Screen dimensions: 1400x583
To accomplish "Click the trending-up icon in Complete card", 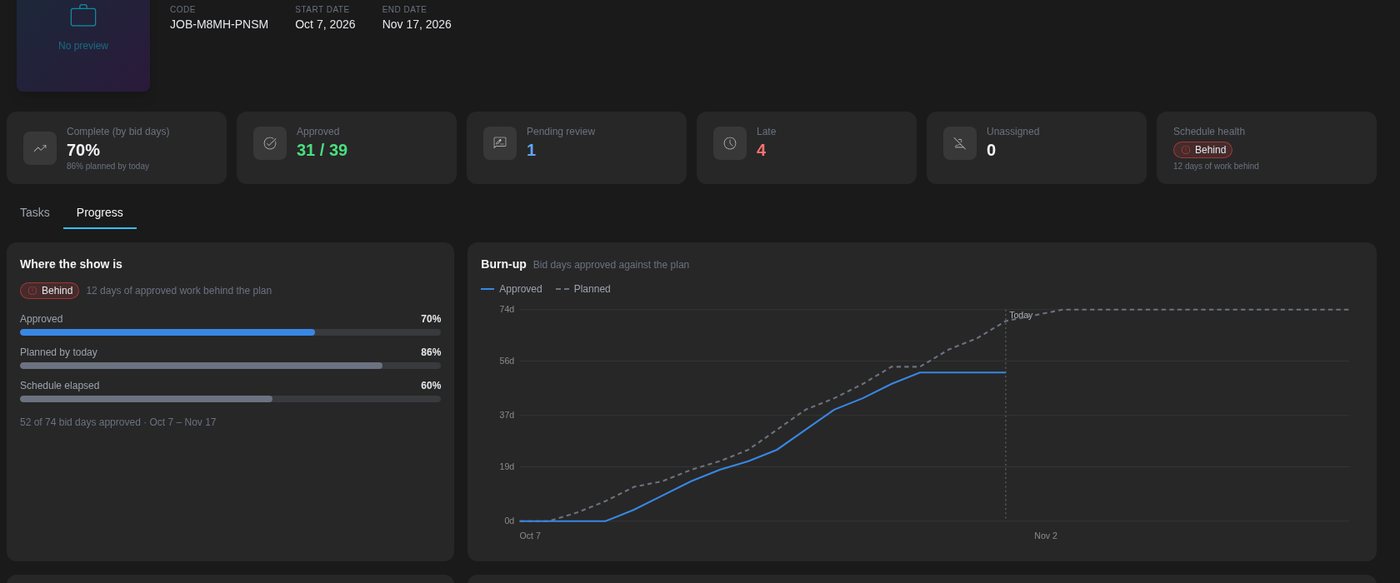I will [40, 147].
